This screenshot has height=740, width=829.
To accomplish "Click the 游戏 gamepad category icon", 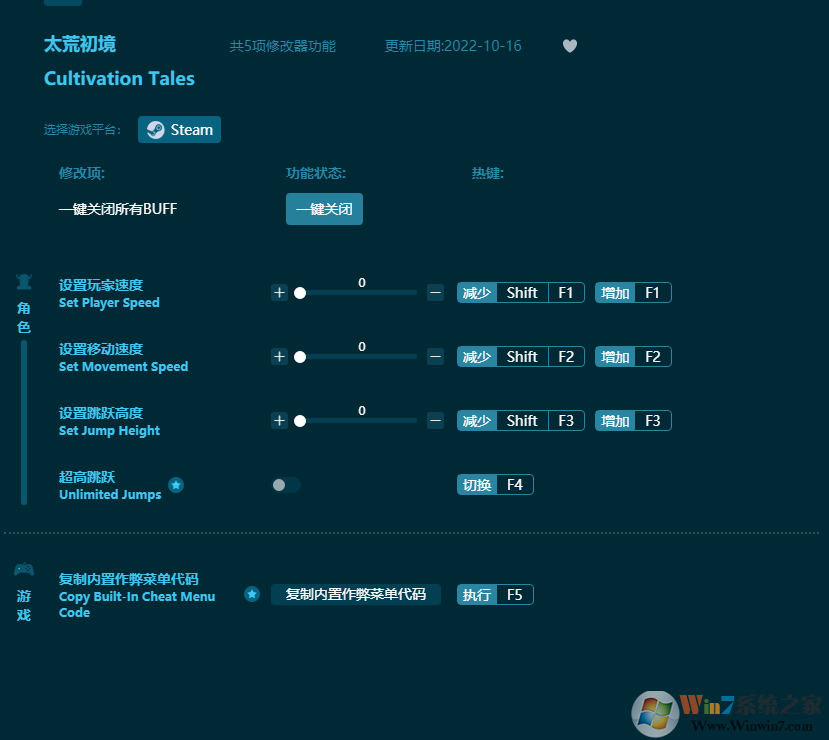I will coord(24,570).
